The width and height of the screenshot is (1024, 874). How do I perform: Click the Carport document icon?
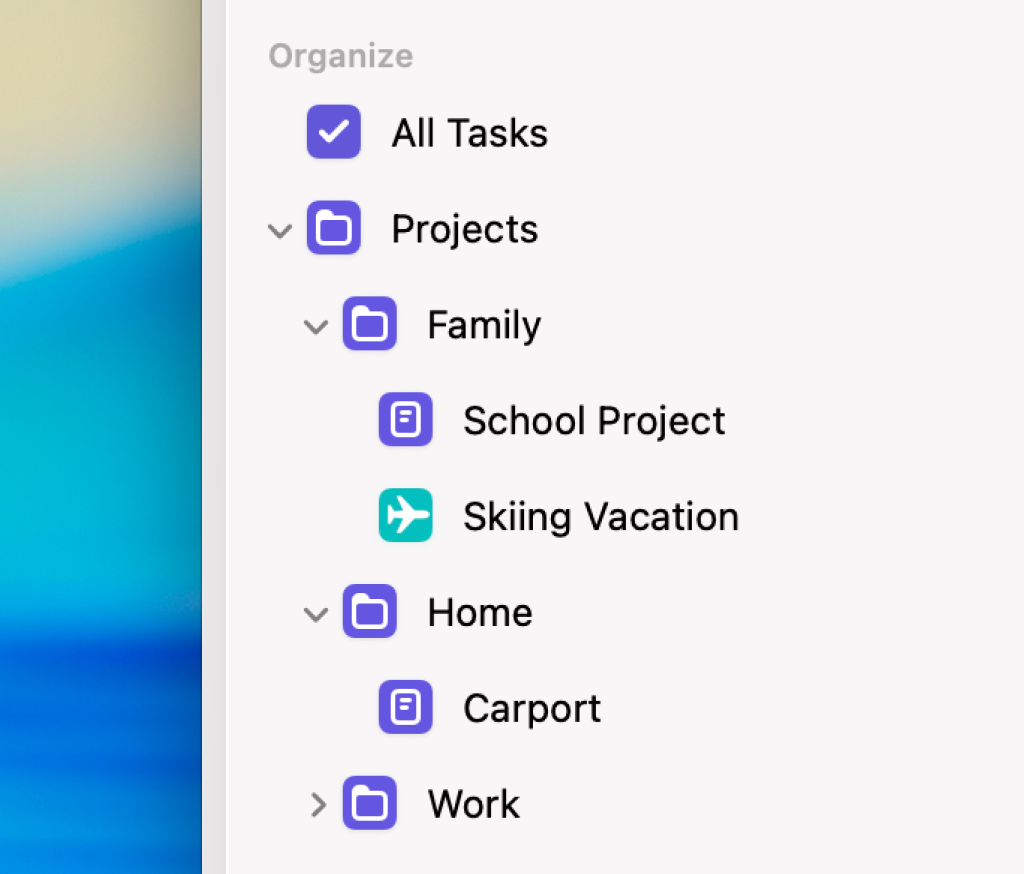click(405, 708)
